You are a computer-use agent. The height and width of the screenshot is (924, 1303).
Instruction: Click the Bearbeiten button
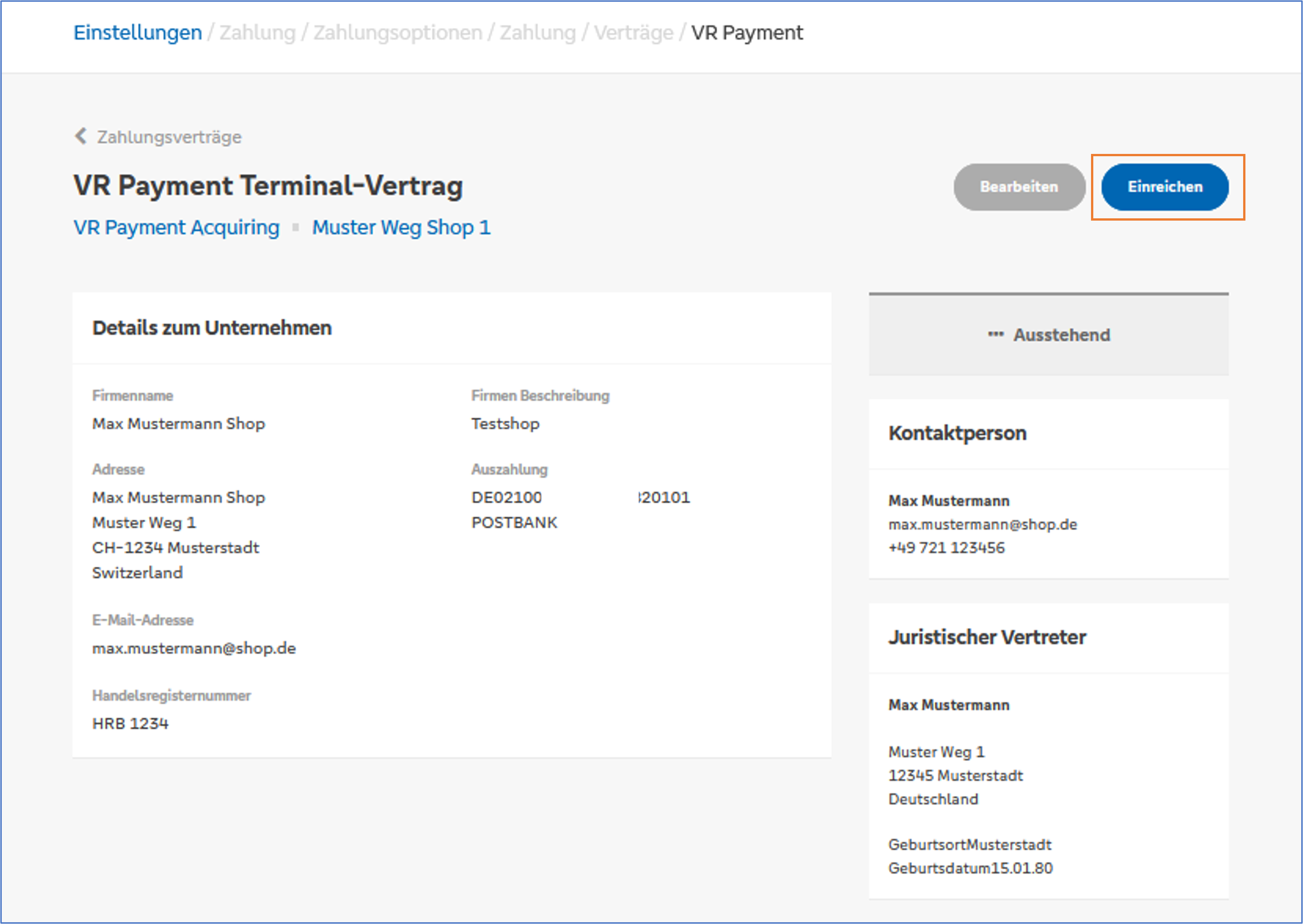click(x=1019, y=187)
